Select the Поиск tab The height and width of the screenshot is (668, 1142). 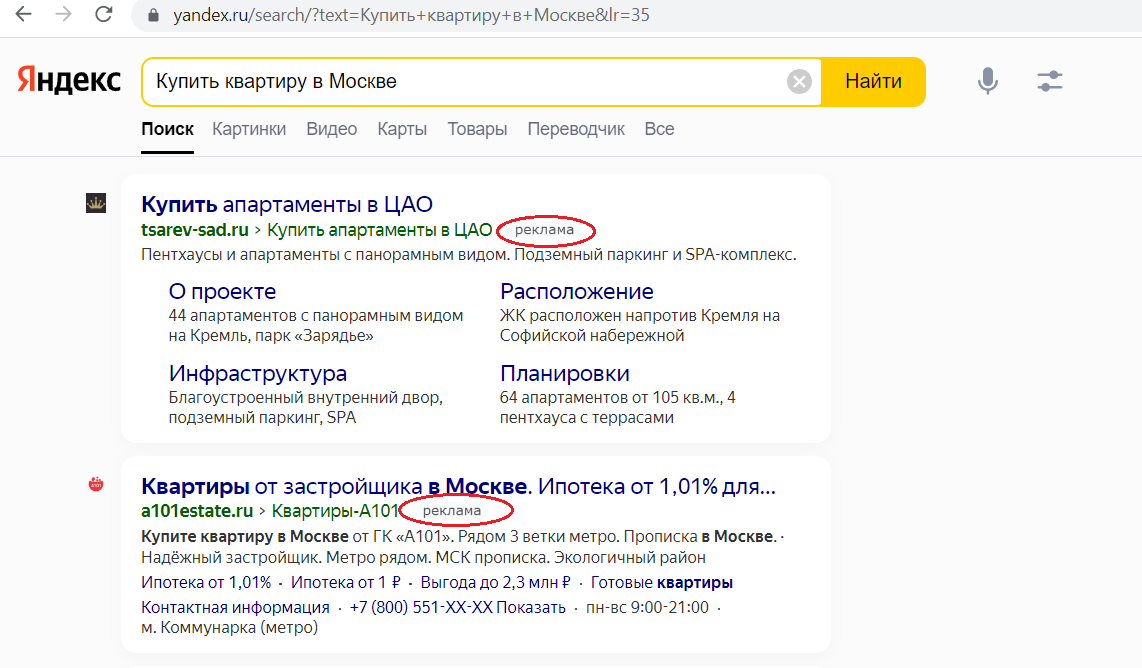coord(168,130)
